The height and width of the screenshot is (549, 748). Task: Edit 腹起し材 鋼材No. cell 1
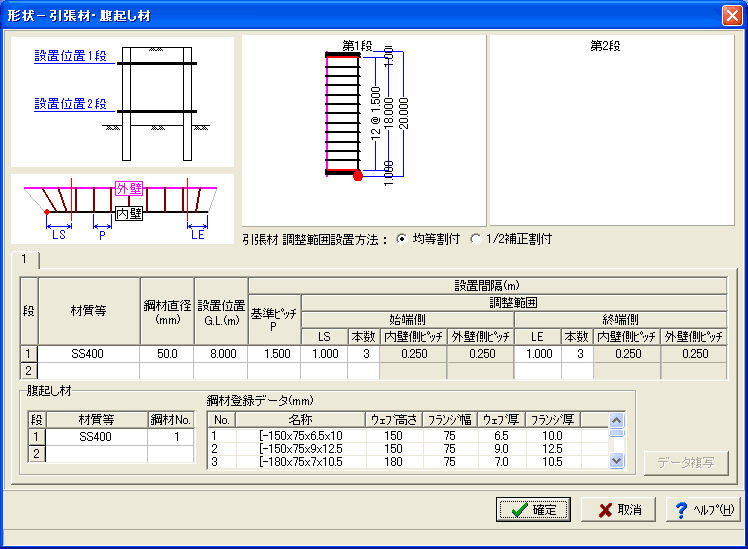click(171, 437)
